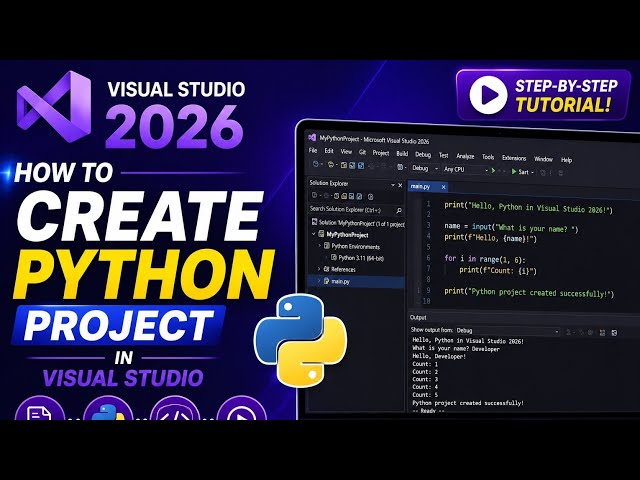Open the Solution Explorer window options arrow
640x480 pixels.
tap(393, 185)
